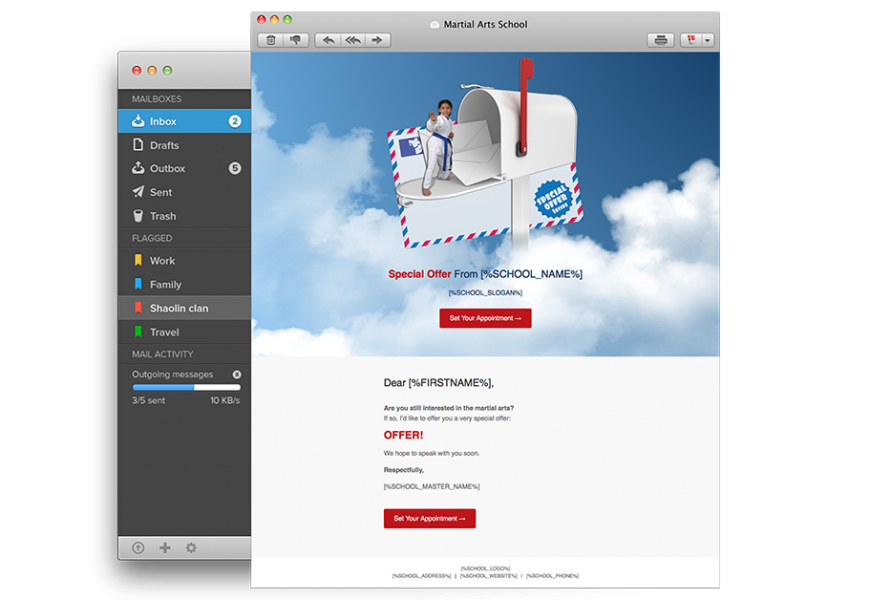
Task: Click the "[%SCHOOL_ADDRESS%]" footer placeholder
Action: tap(422, 576)
